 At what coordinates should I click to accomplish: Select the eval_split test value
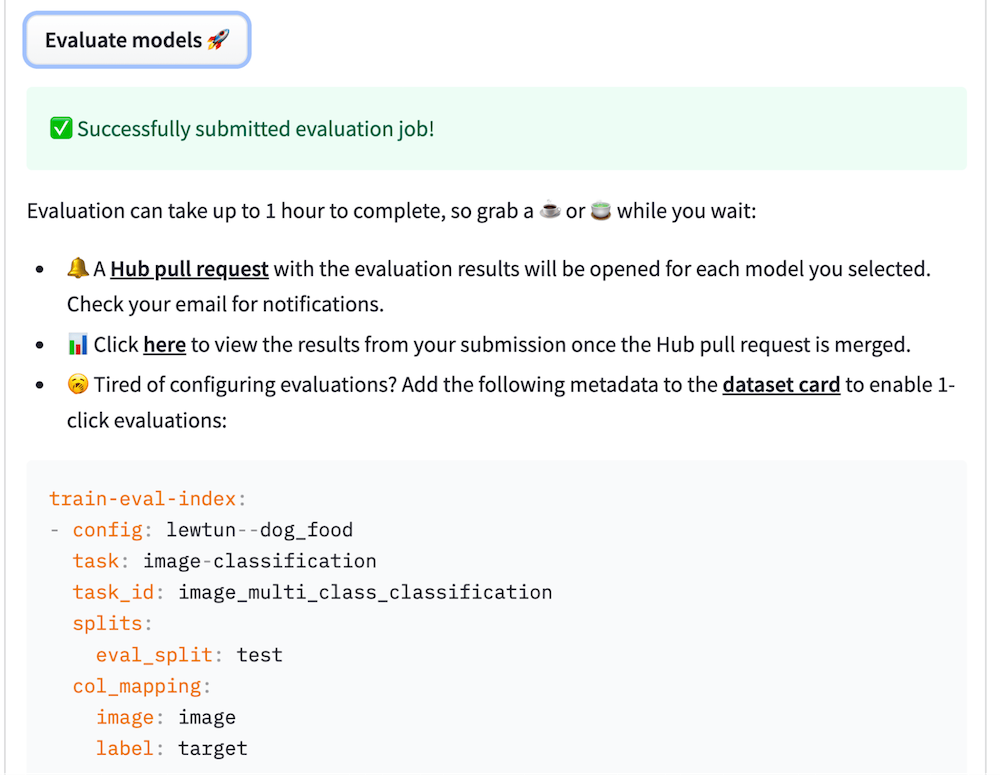[x=260, y=654]
